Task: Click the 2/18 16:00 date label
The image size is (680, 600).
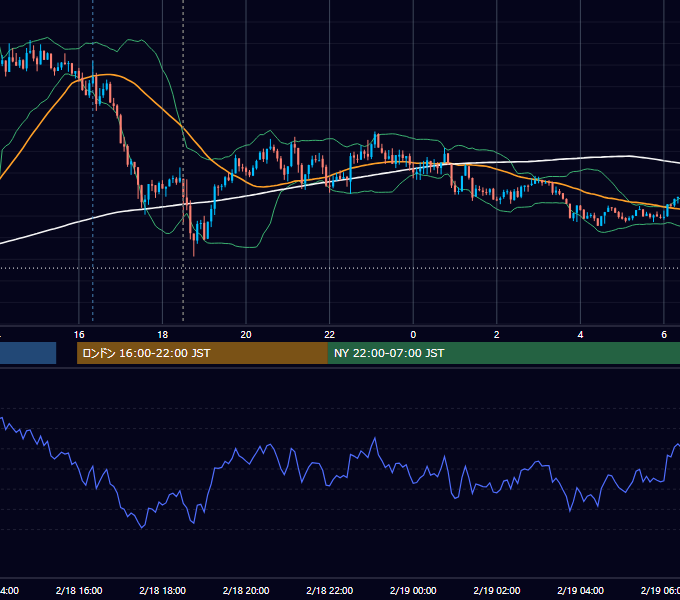Action: (x=79, y=590)
